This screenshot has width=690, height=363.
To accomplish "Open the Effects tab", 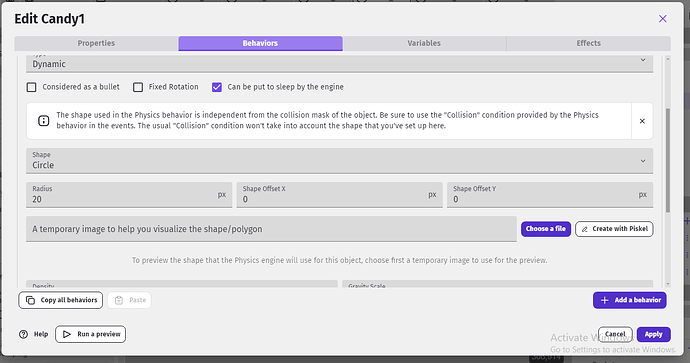I will click(x=589, y=43).
